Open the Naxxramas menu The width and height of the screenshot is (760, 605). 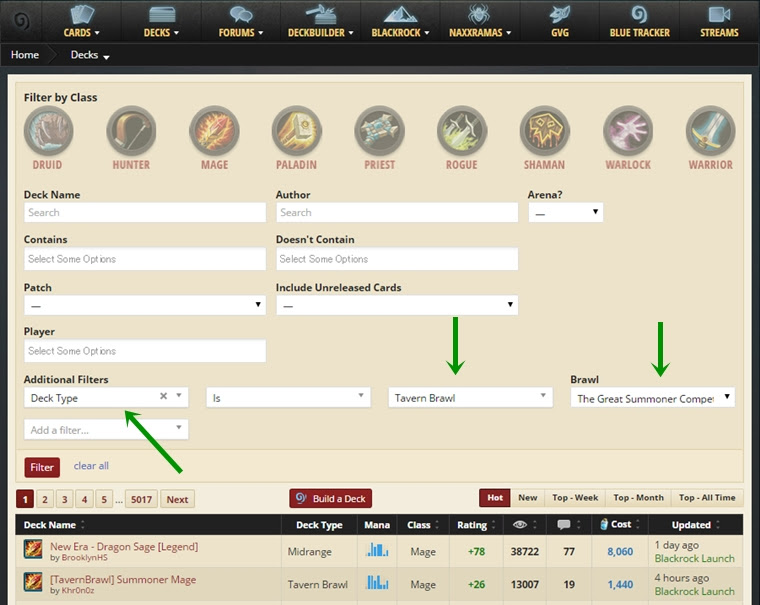(480, 32)
